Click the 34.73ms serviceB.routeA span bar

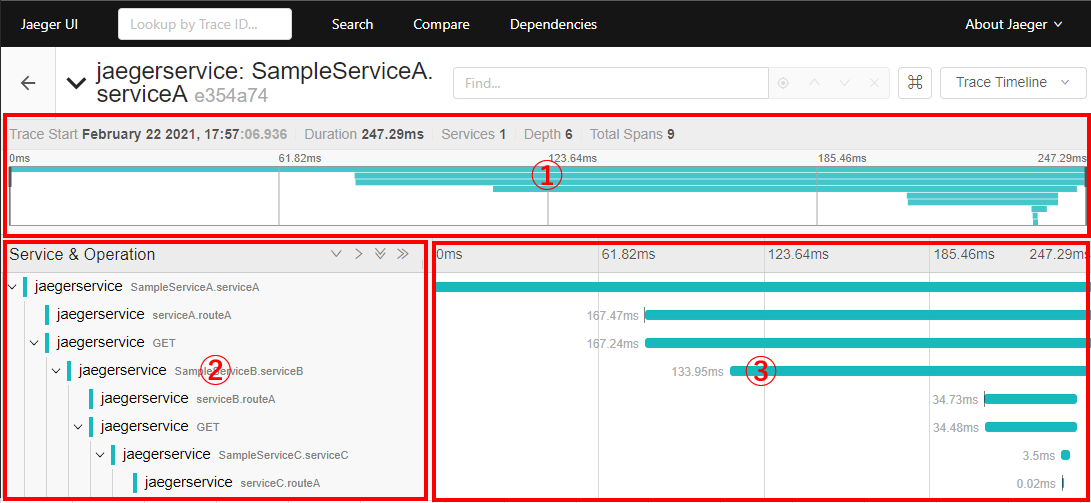click(x=1030, y=399)
